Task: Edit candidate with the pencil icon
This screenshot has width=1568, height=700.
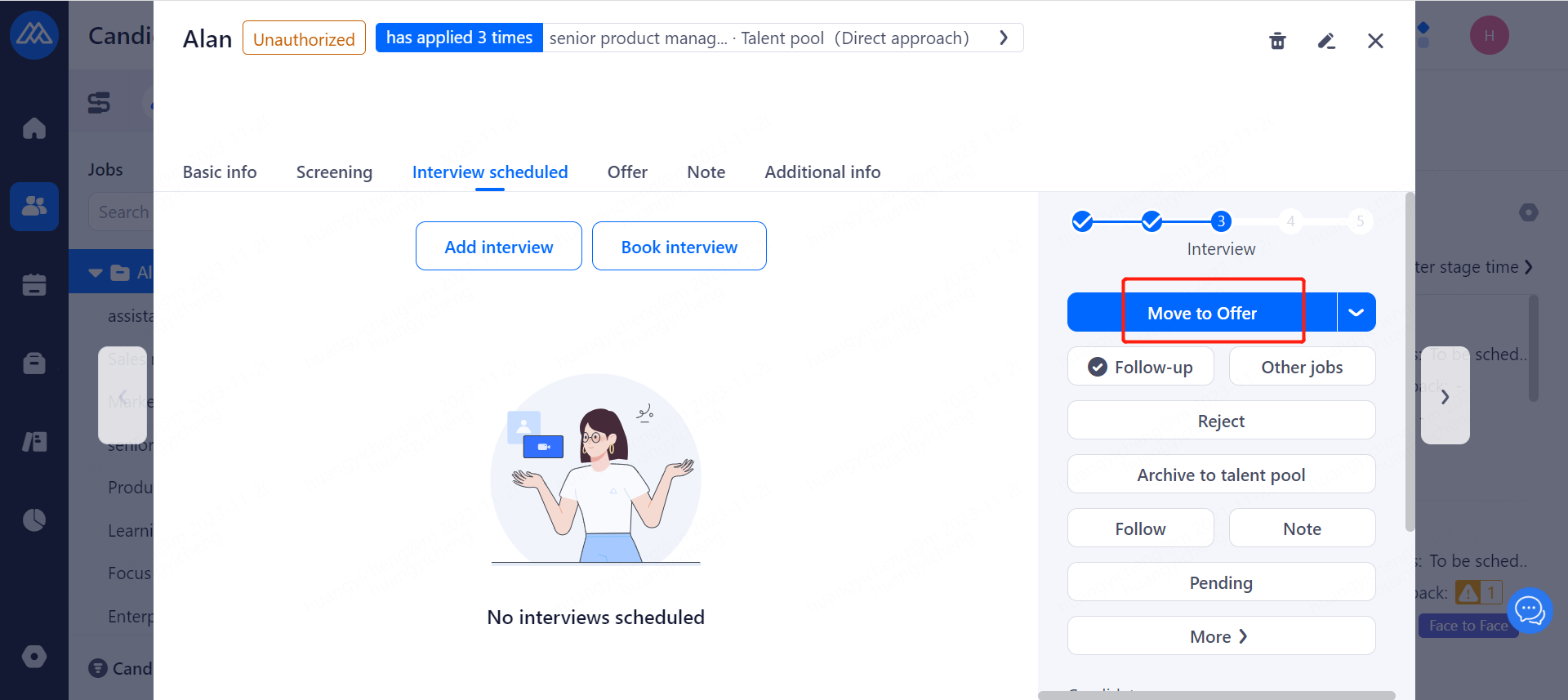Action: [x=1327, y=41]
